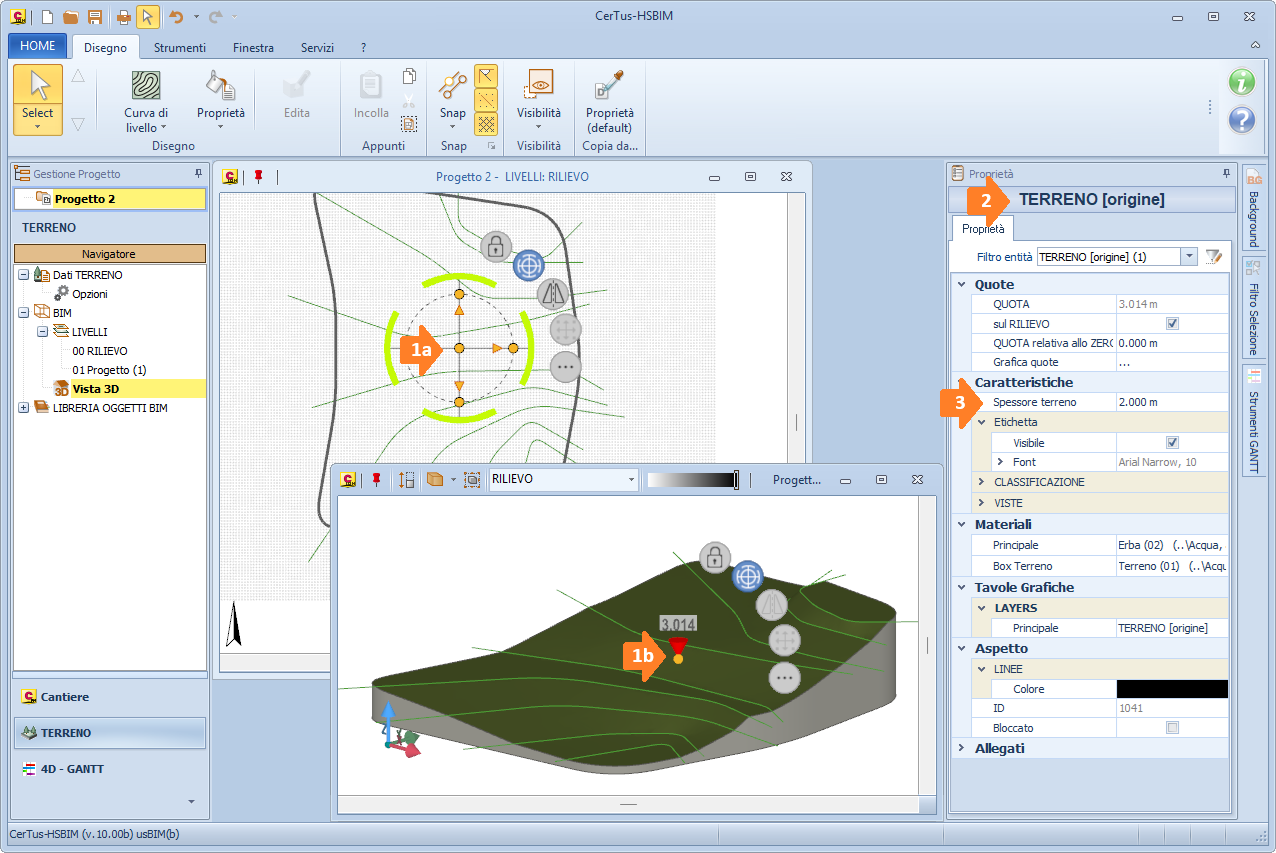Open the Filtro entità dropdown
The height and width of the screenshot is (853, 1276).
point(1189,257)
